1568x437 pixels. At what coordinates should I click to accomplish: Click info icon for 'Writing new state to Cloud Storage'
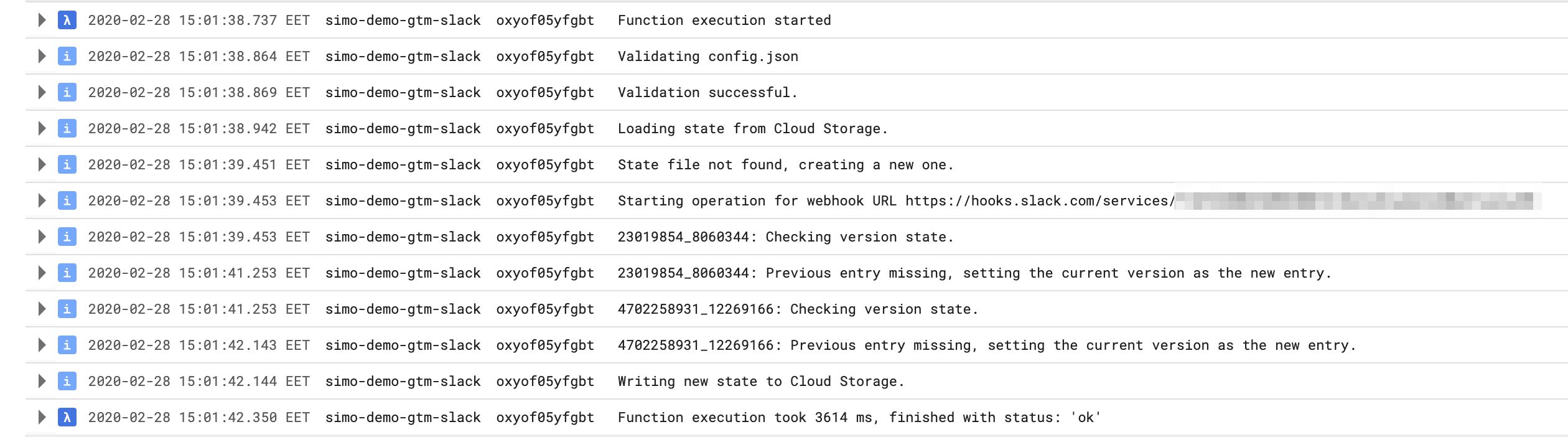coord(67,381)
